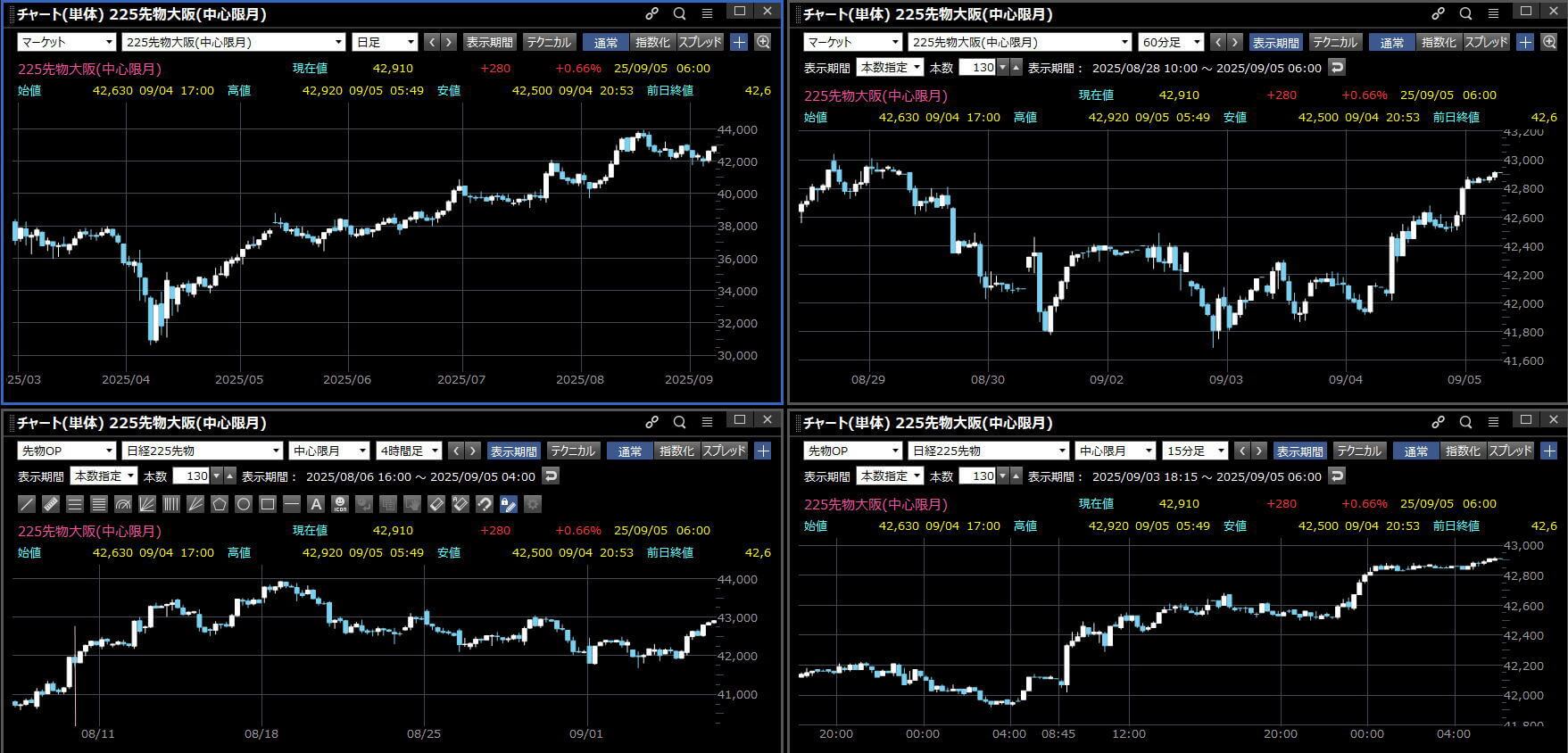
Task: Open the hamburger menu of 15-minute chart
Action: [x=1493, y=422]
